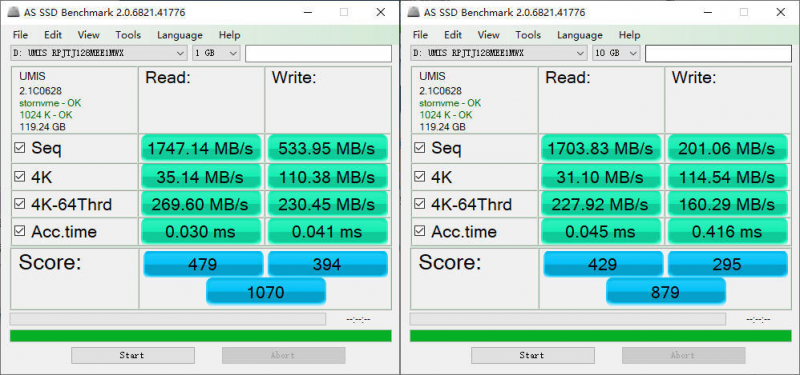The image size is (800, 375).
Task: Open Help menu in right window
Action: (629, 35)
